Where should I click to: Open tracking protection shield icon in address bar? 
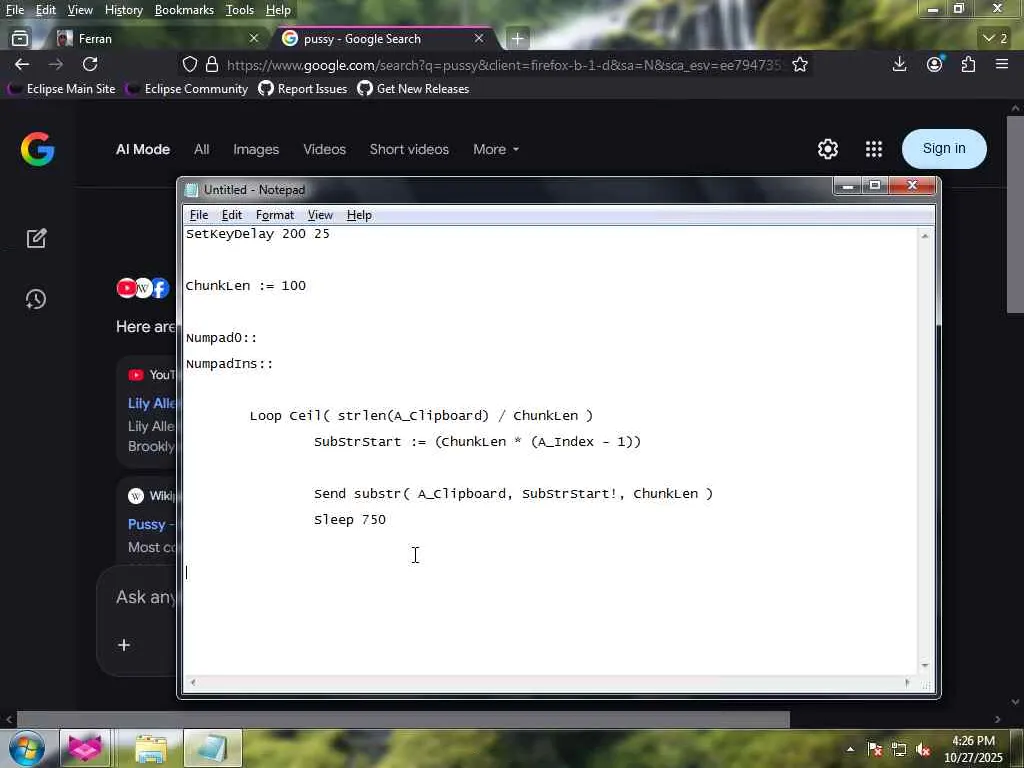click(189, 65)
